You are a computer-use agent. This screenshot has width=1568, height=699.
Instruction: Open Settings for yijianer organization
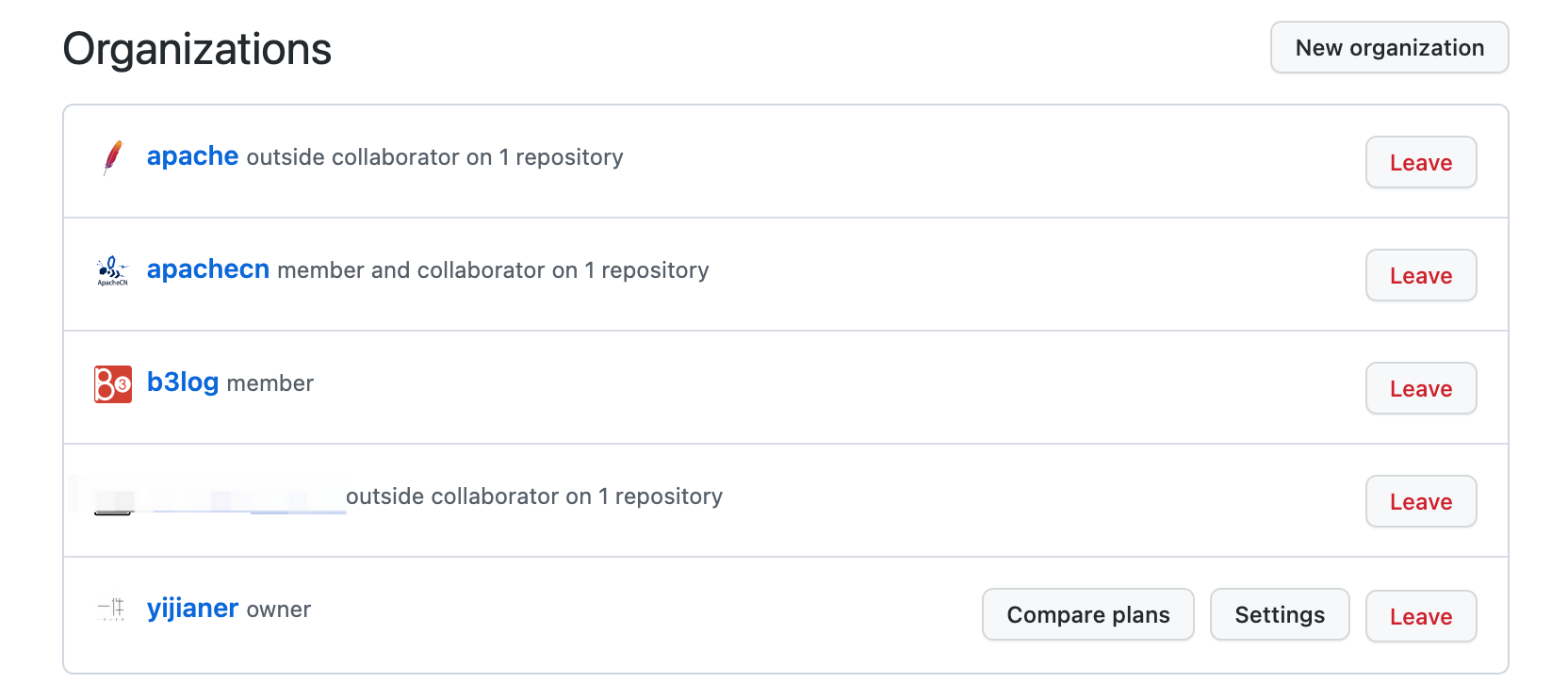[x=1279, y=615]
